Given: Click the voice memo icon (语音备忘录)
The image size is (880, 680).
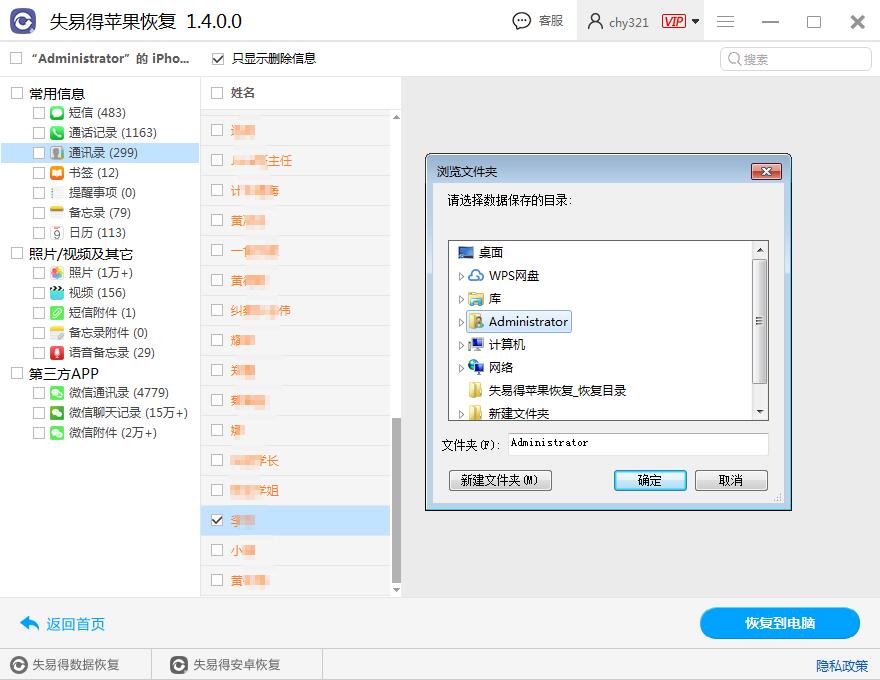Looking at the screenshot, I should click(x=57, y=353).
